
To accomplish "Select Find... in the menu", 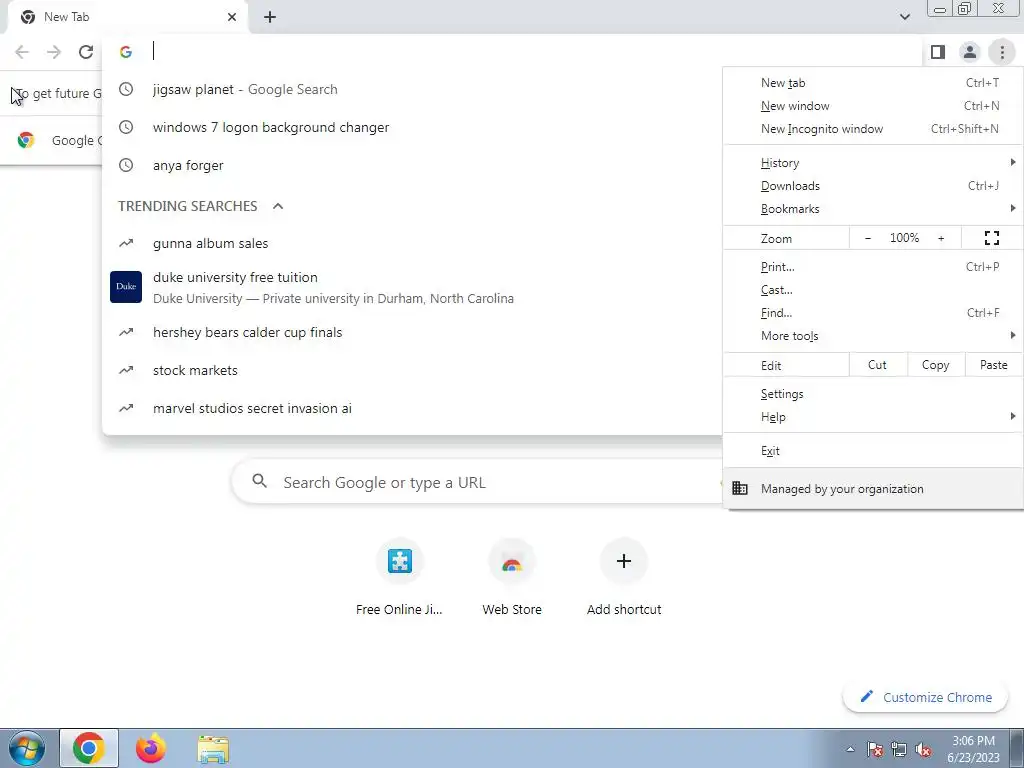I will [x=873, y=313].
